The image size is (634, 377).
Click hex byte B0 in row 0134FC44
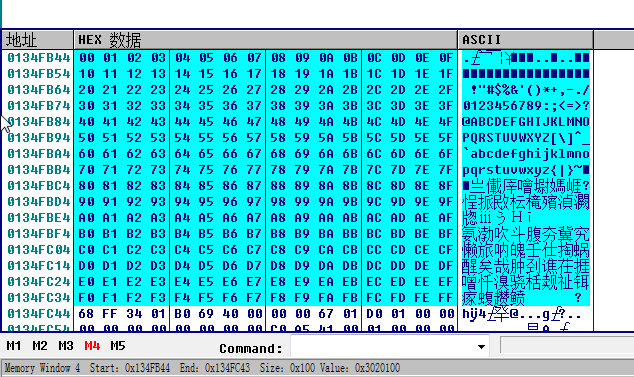pos(182,313)
